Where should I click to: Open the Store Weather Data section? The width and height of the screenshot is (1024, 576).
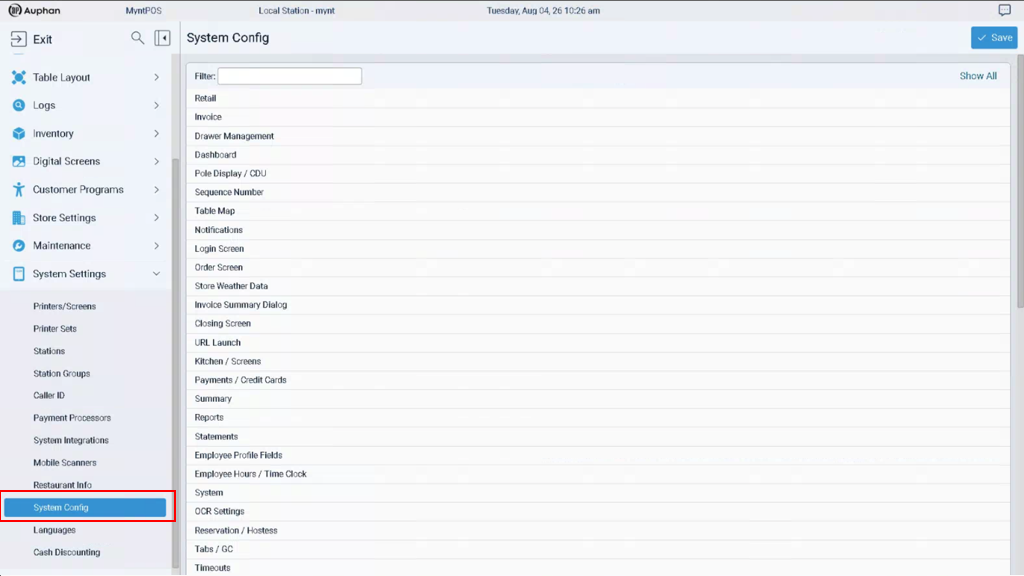(598, 286)
